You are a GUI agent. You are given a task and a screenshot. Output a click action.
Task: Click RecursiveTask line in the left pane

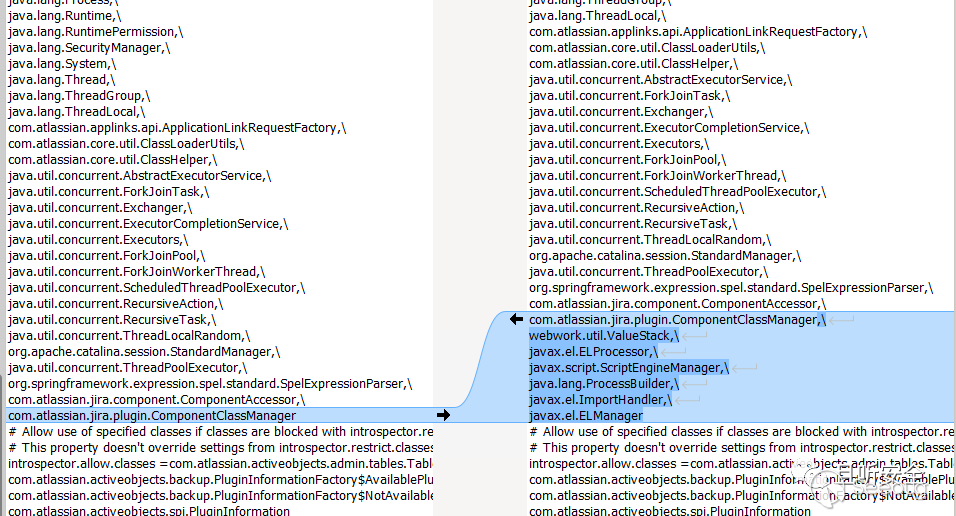click(112, 320)
